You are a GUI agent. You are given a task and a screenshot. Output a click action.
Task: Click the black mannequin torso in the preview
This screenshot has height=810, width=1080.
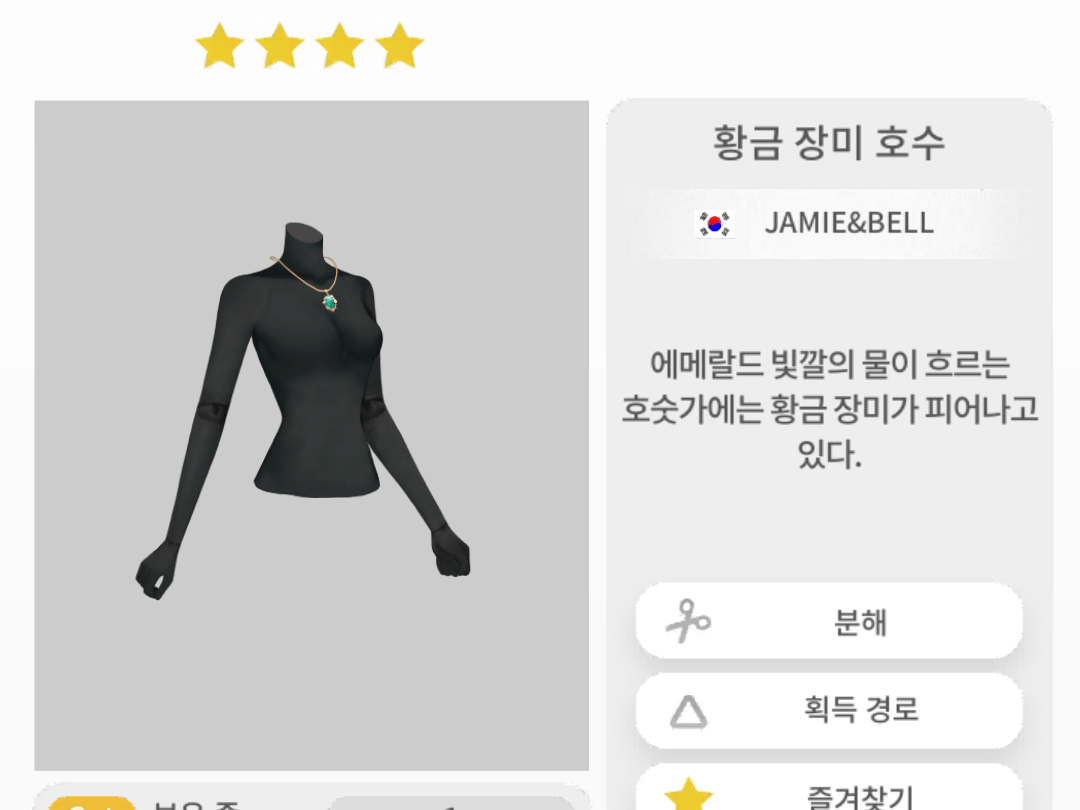(x=317, y=386)
